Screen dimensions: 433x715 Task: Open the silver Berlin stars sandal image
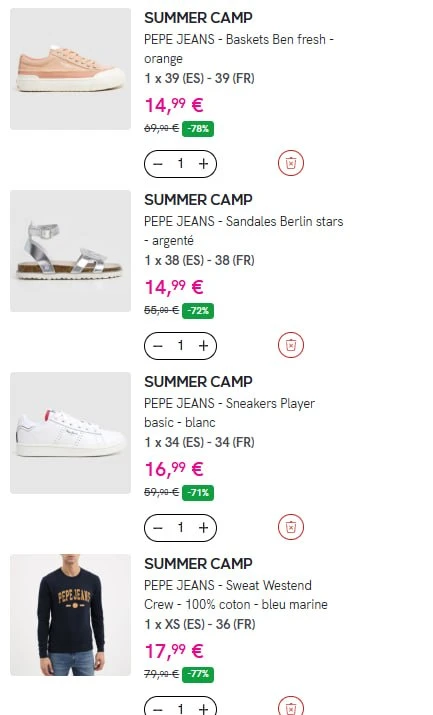pos(70,251)
